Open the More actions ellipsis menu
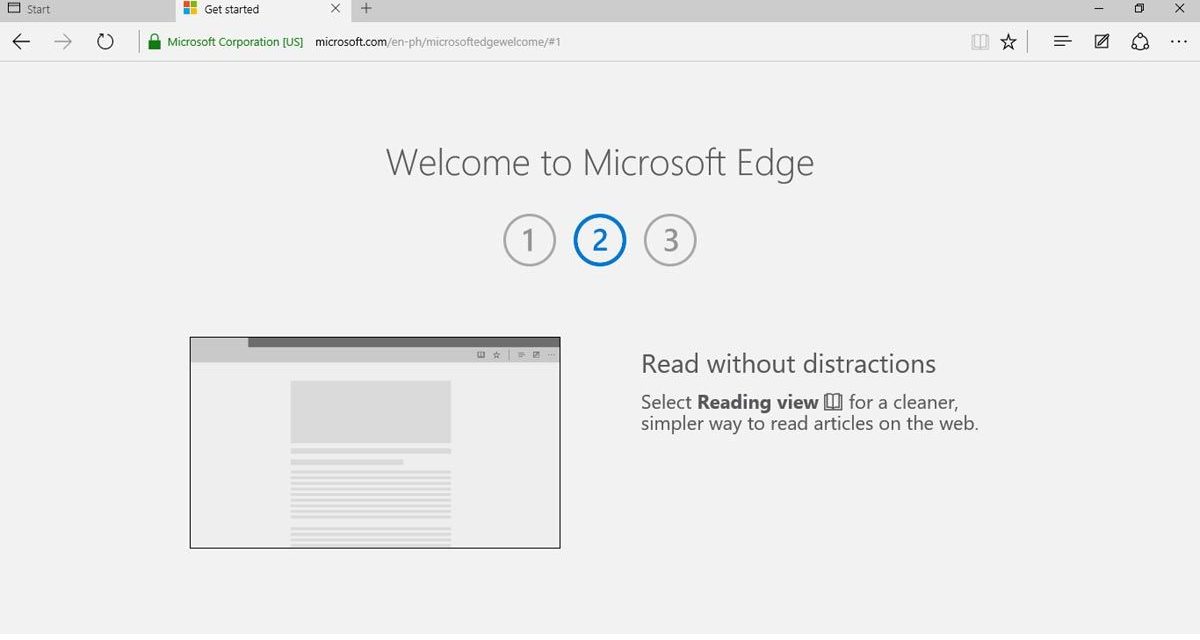 [x=1177, y=42]
